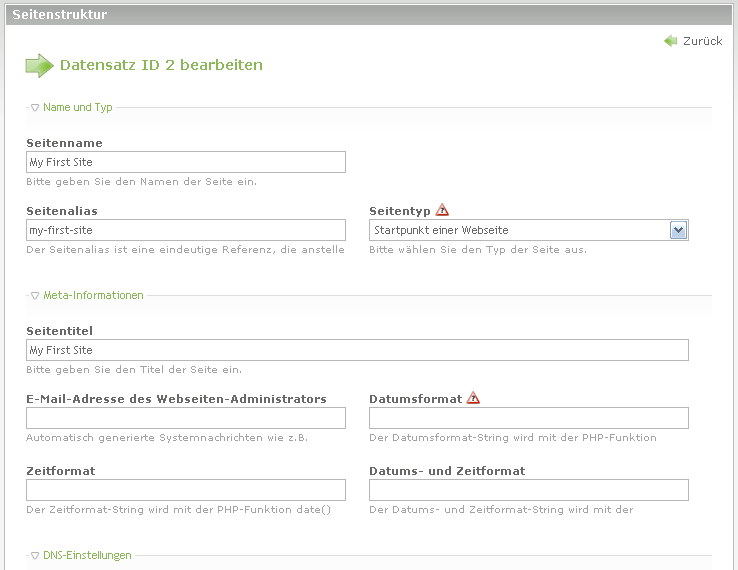The height and width of the screenshot is (570, 738).
Task: Open the help icon next to Seitentyp
Action: 442,210
